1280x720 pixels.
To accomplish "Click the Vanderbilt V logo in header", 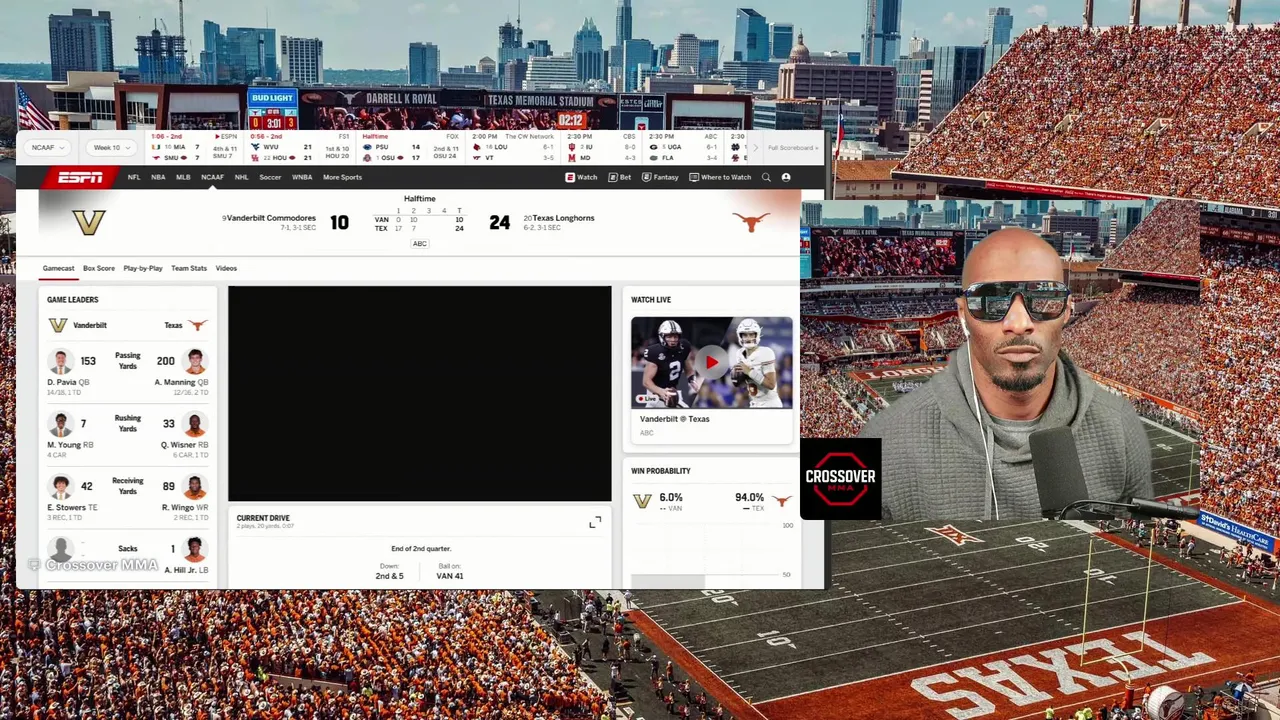I will tap(89, 222).
